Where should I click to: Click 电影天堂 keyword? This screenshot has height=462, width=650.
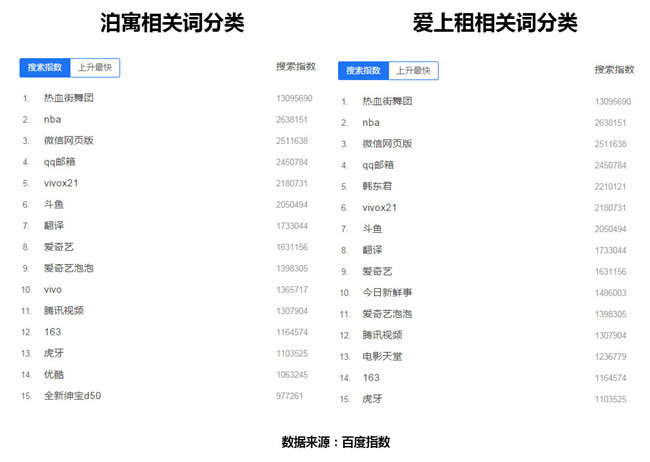[382, 357]
